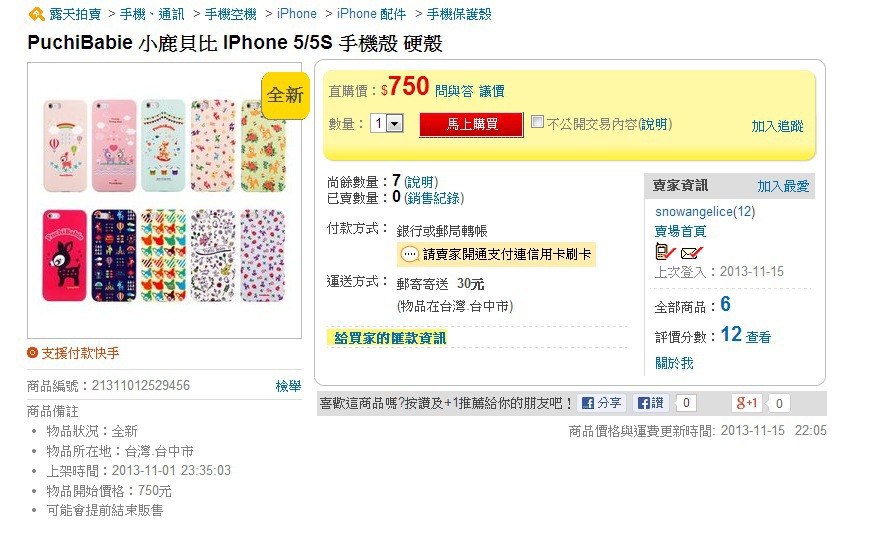Open the 手機空機 breadcrumb category
This screenshot has height=539, width=880.
[230, 14]
